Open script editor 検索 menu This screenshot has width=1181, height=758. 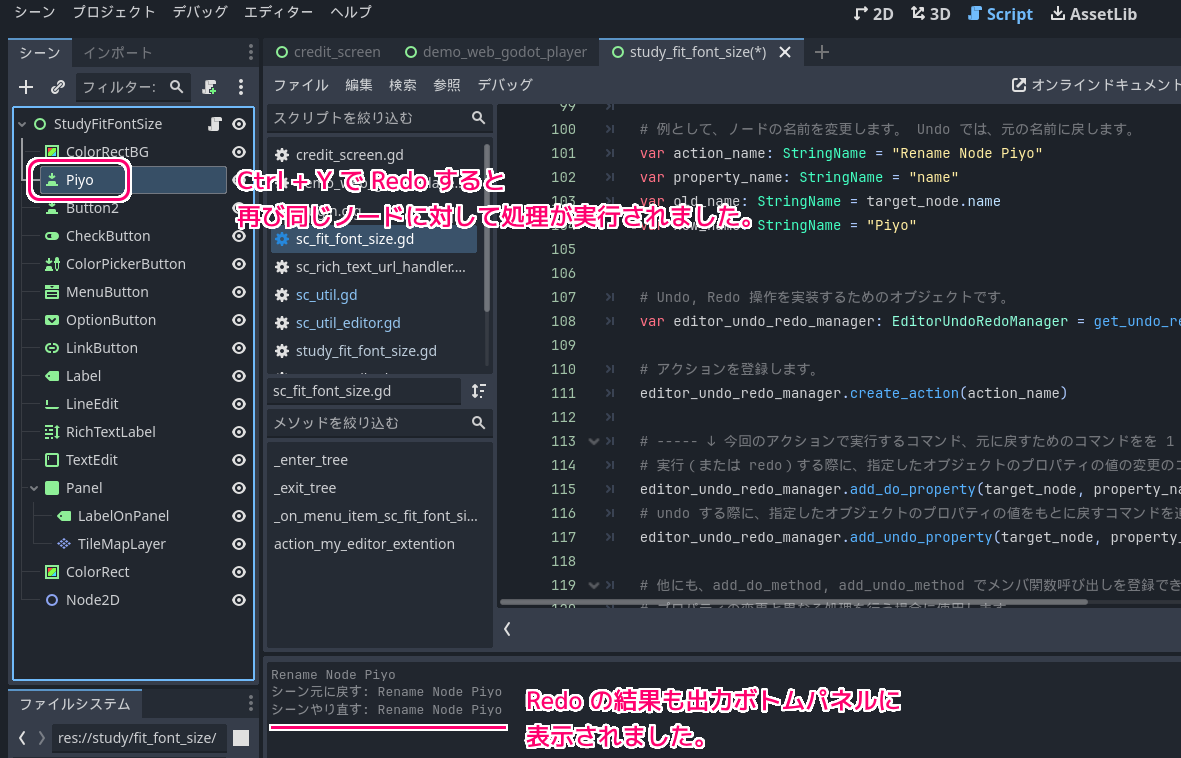pyautogui.click(x=402, y=85)
